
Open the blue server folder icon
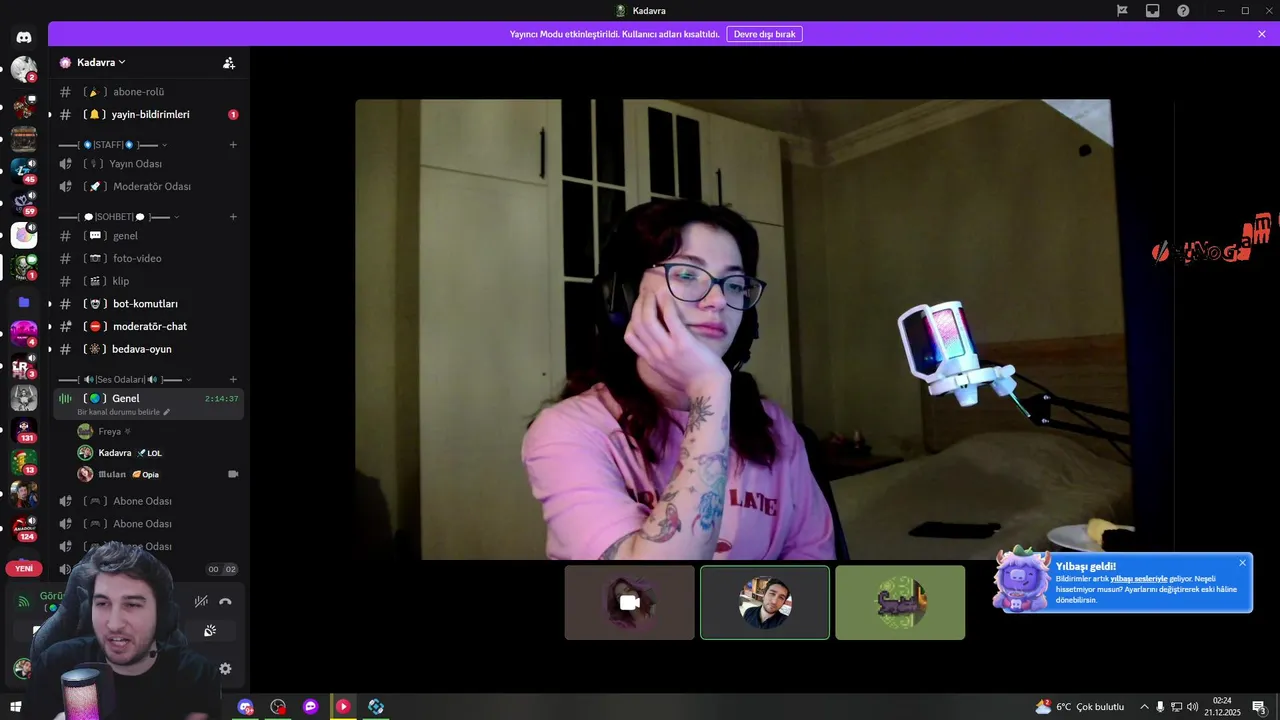pos(24,301)
